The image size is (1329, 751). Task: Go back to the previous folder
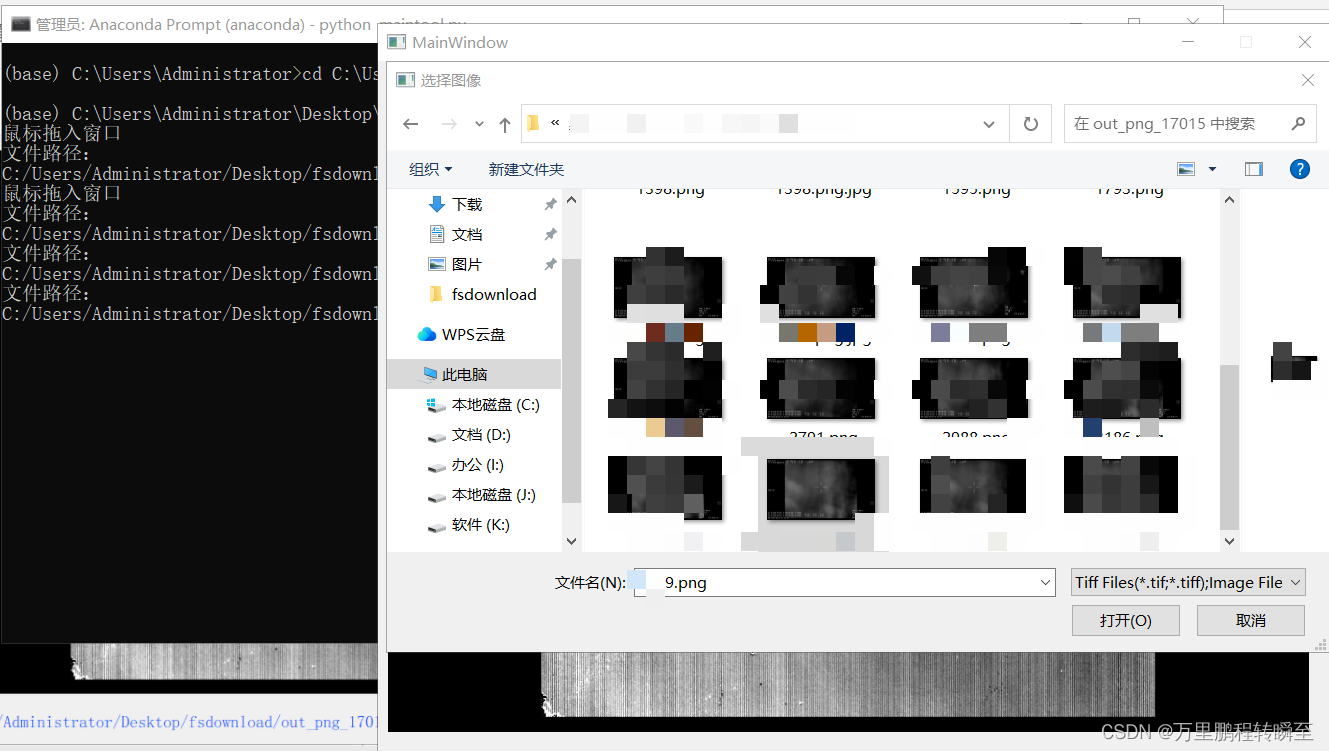410,123
